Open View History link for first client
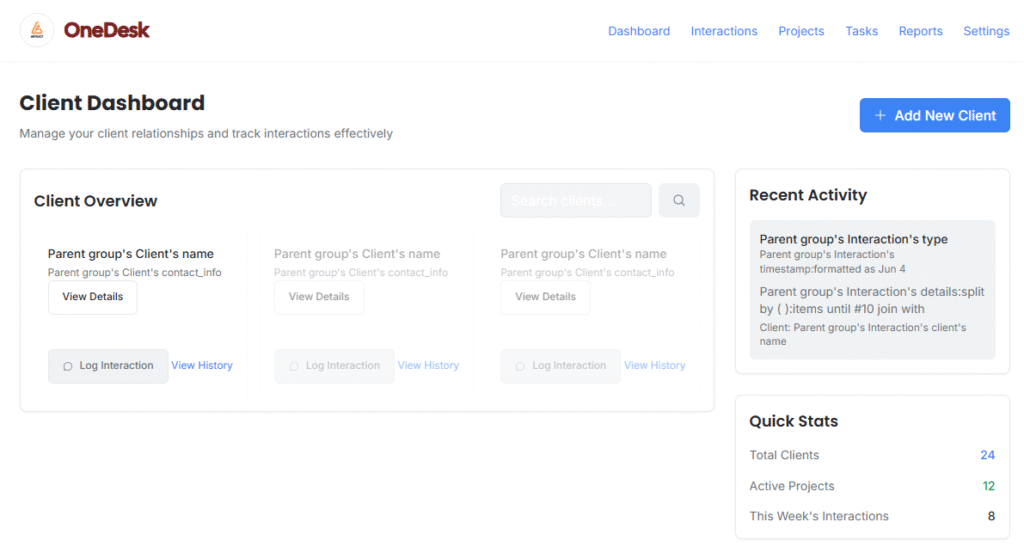This screenshot has height=559, width=1024. pyautogui.click(x=202, y=366)
